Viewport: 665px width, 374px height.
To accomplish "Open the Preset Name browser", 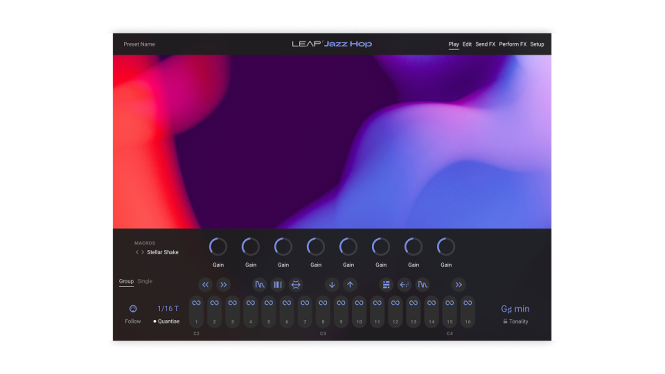I will [x=139, y=44].
